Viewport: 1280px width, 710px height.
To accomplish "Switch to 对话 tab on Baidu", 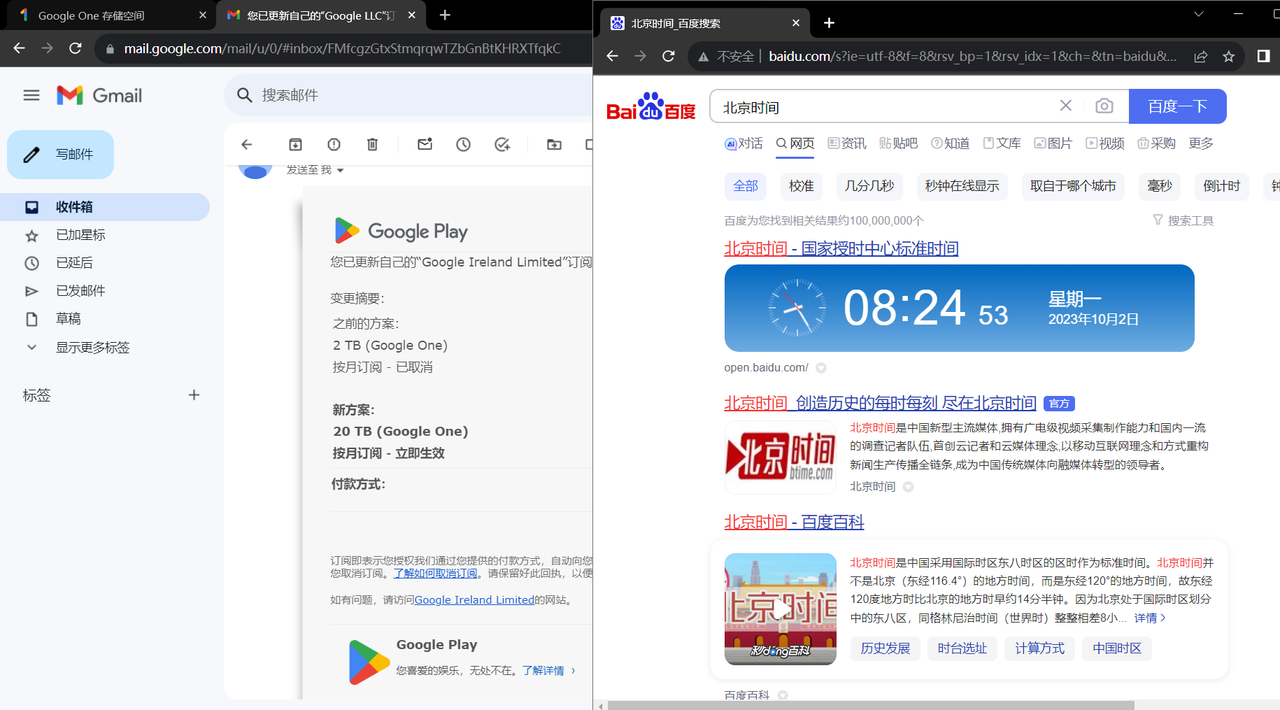I will click(744, 143).
